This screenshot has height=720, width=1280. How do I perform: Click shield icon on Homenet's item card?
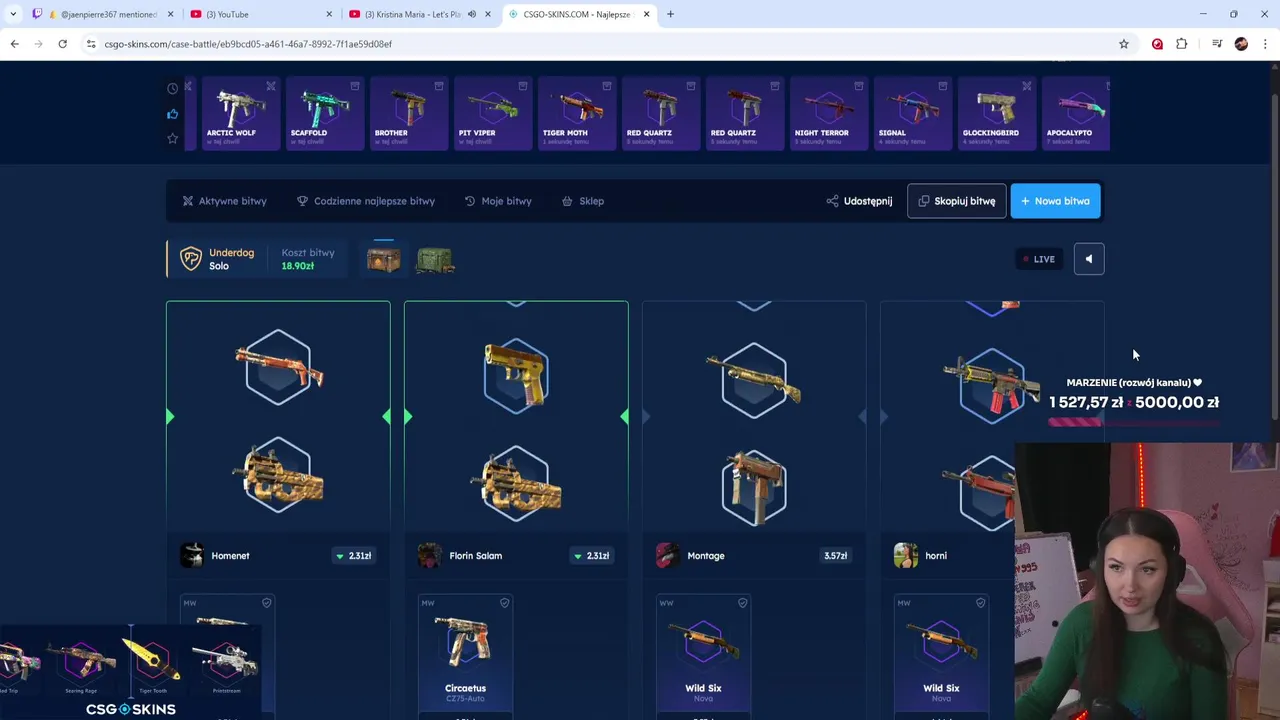point(266,603)
